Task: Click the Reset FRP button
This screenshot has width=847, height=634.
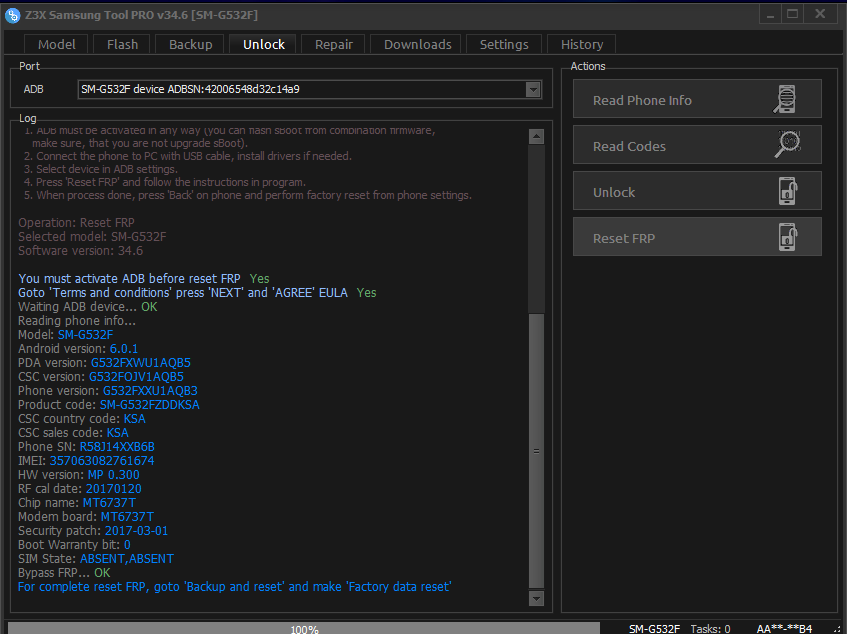Action: pos(697,237)
